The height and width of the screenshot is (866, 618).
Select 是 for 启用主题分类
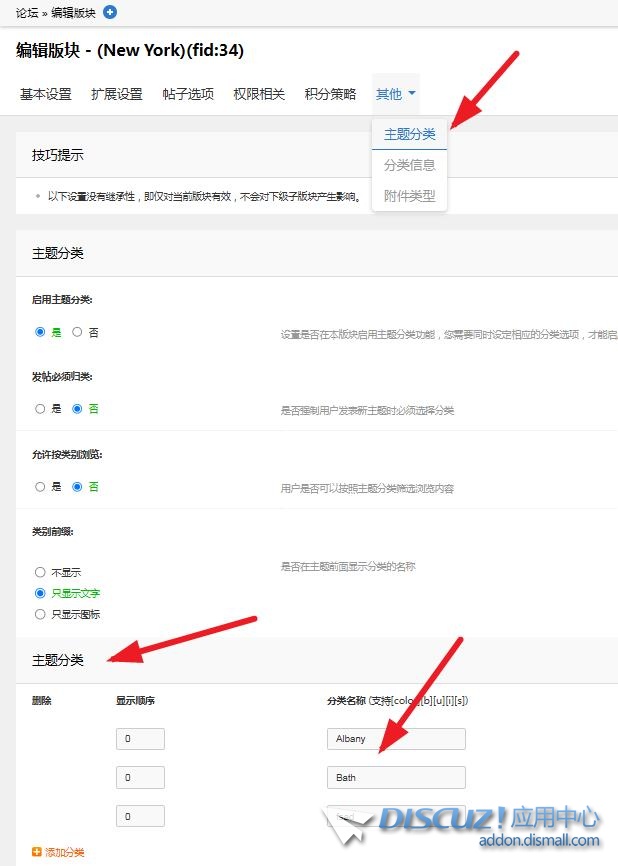pyautogui.click(x=40, y=332)
